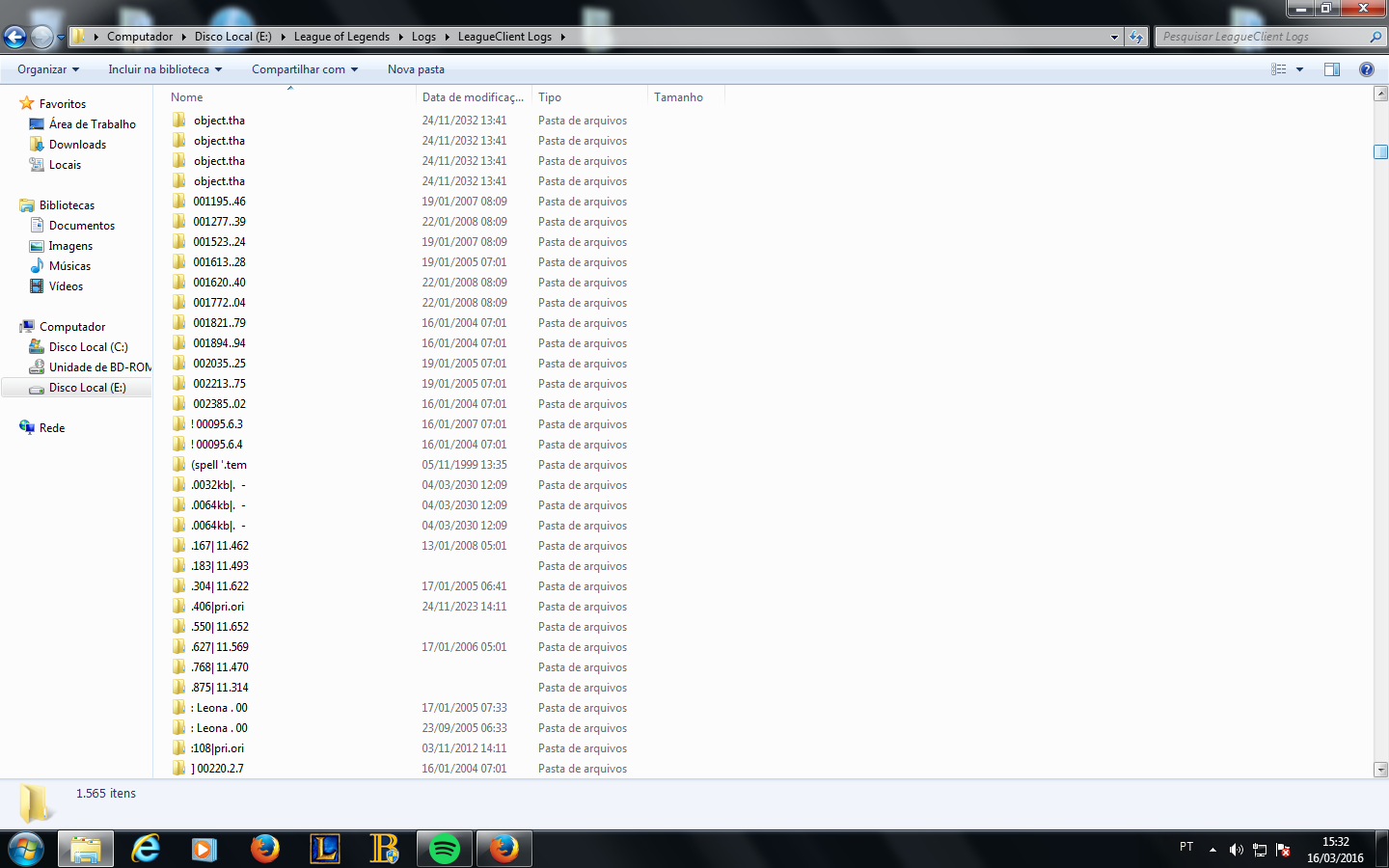The height and width of the screenshot is (868, 1389).
Task: Select Disco Local (E:) breadcrumb
Action: (x=232, y=37)
